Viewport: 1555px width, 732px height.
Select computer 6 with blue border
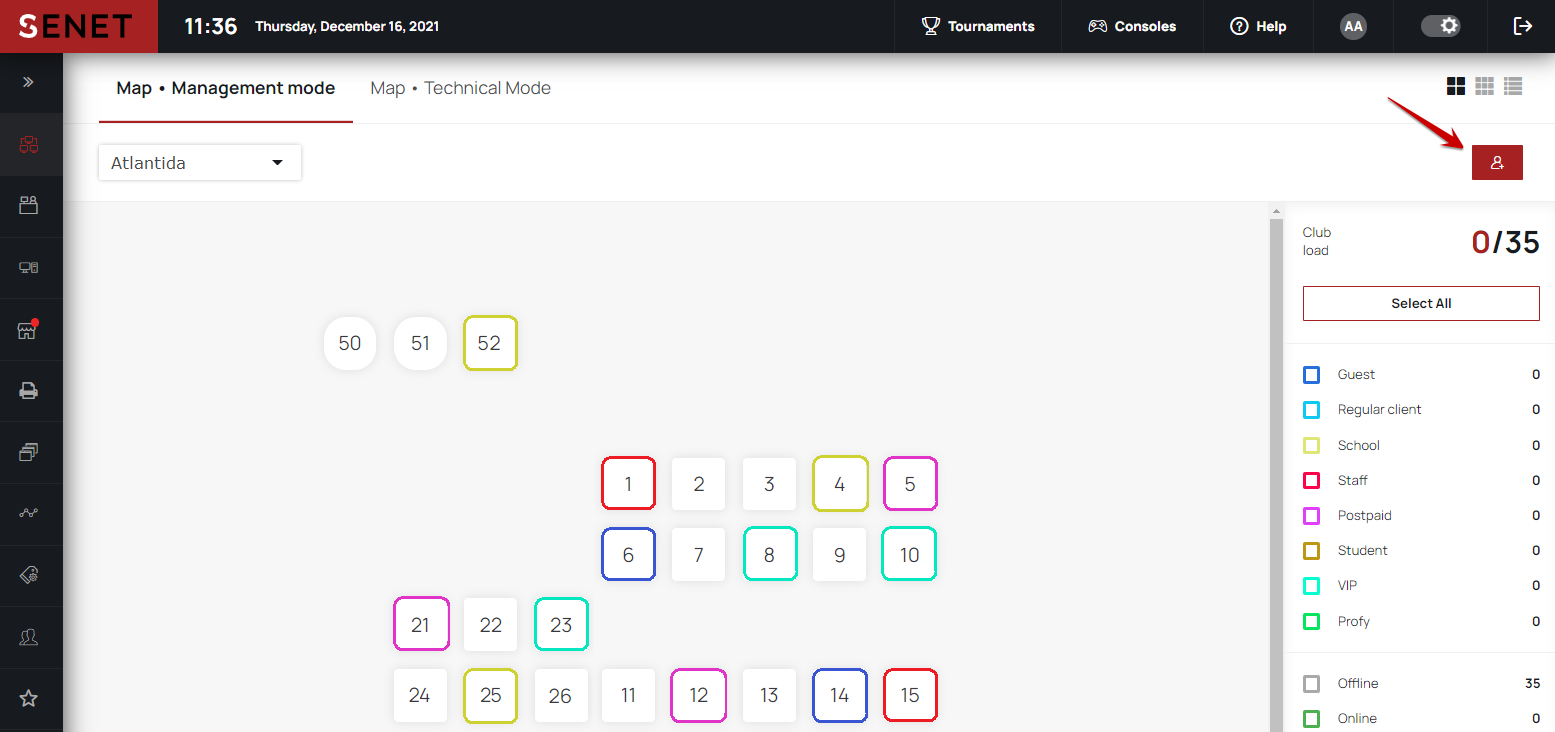[x=628, y=554]
